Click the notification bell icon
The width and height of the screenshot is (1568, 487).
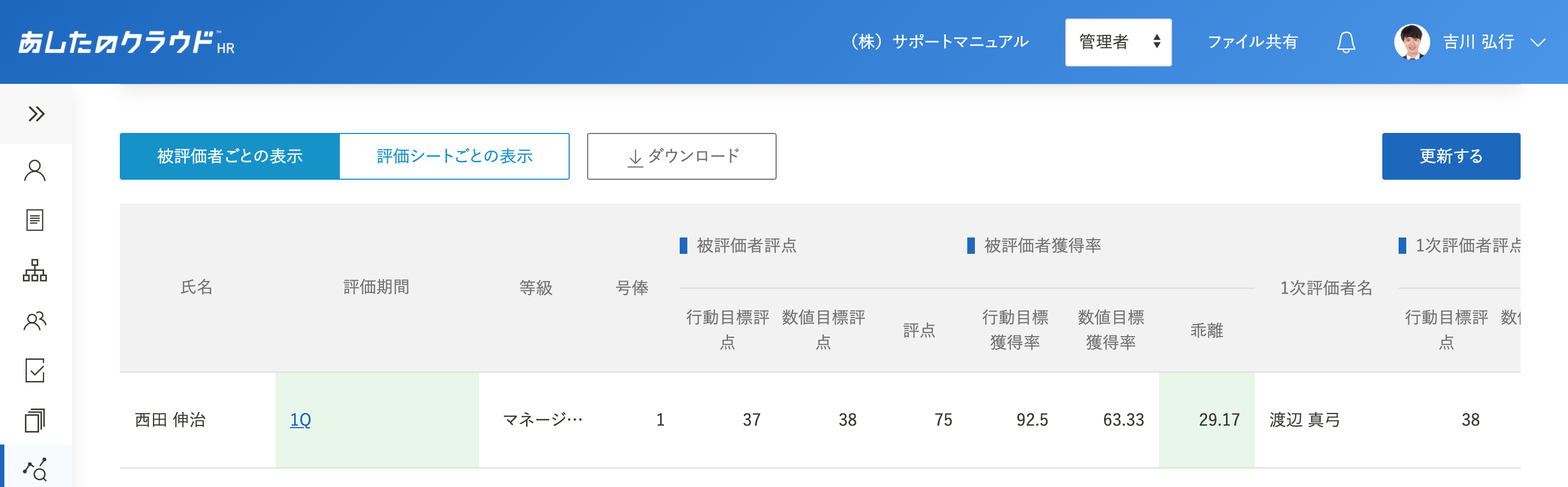[x=1346, y=42]
